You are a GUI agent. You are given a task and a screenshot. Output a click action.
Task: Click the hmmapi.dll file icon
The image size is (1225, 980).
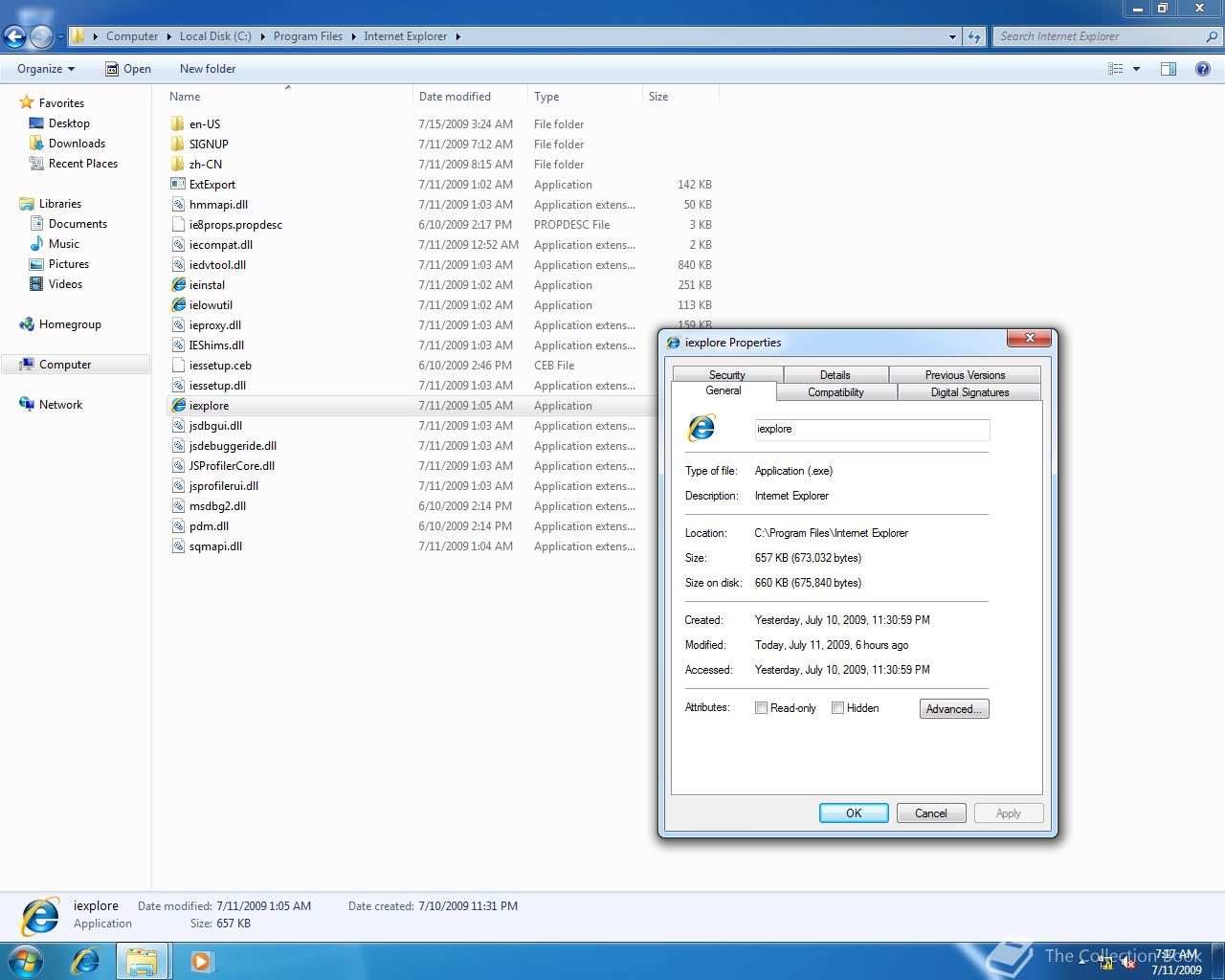coord(178,205)
